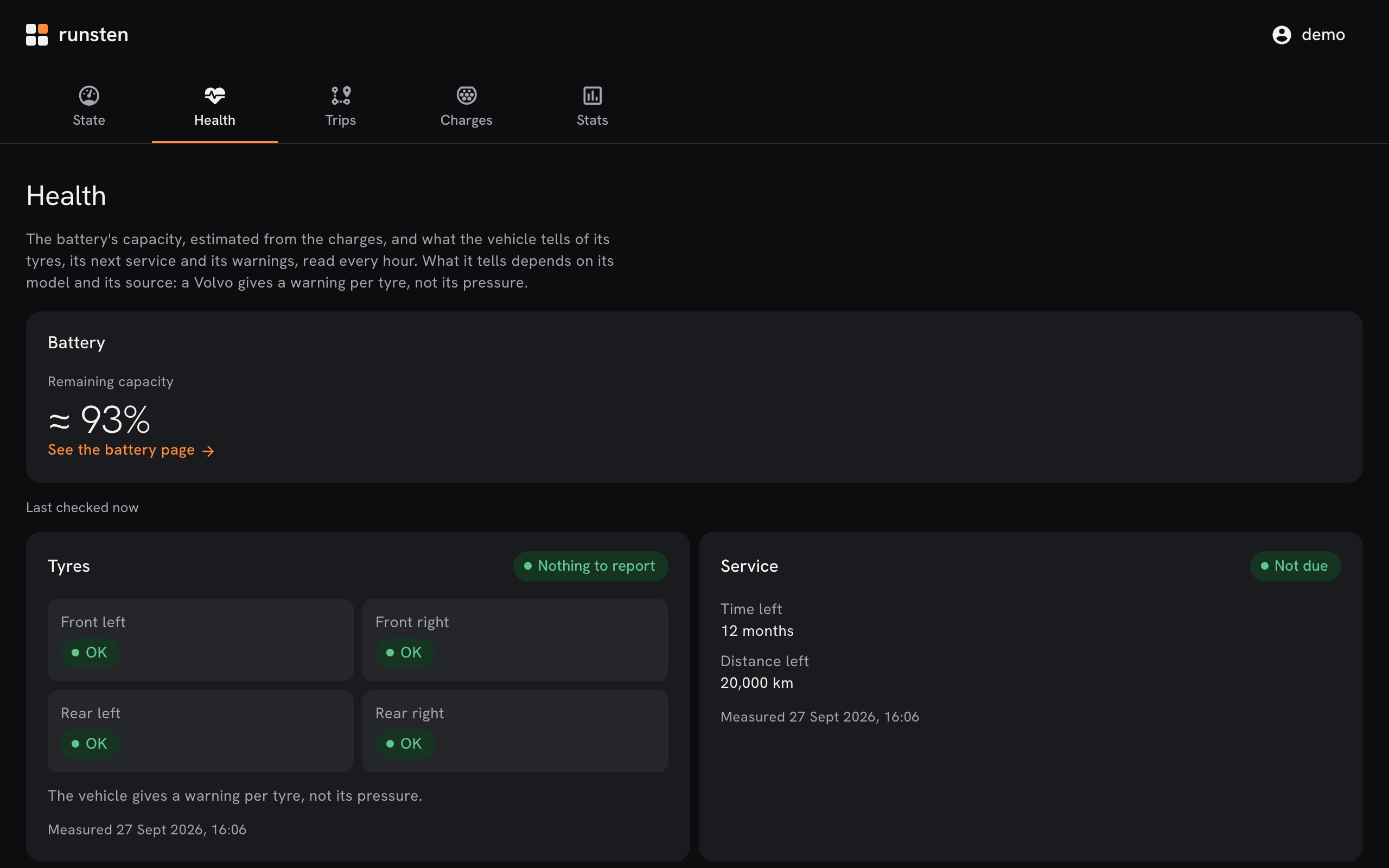Viewport: 1389px width, 868px height.
Task: Click the Measured timestamp in Service card
Action: click(x=820, y=717)
